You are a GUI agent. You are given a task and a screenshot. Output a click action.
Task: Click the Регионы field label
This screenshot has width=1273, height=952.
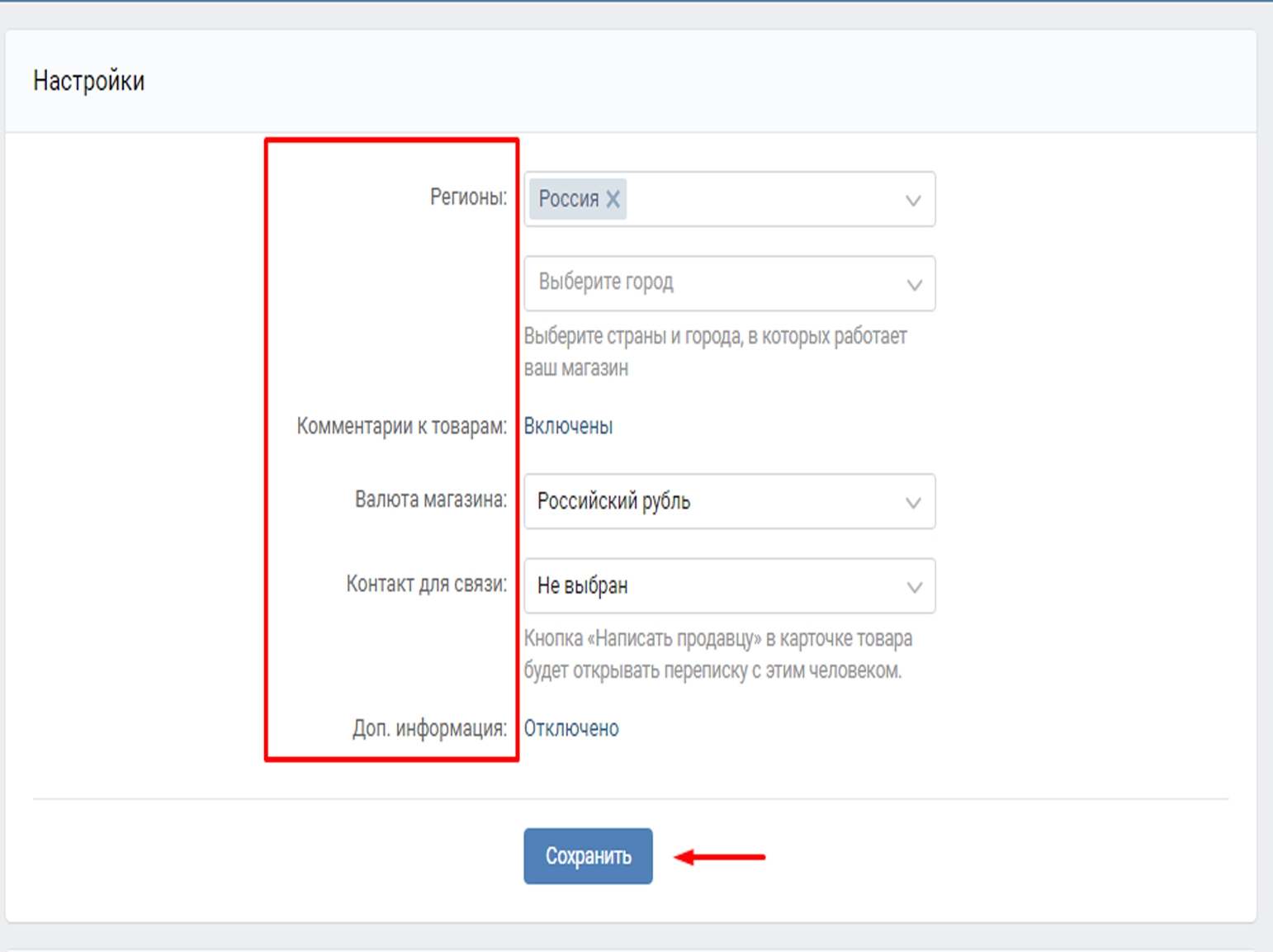point(468,197)
